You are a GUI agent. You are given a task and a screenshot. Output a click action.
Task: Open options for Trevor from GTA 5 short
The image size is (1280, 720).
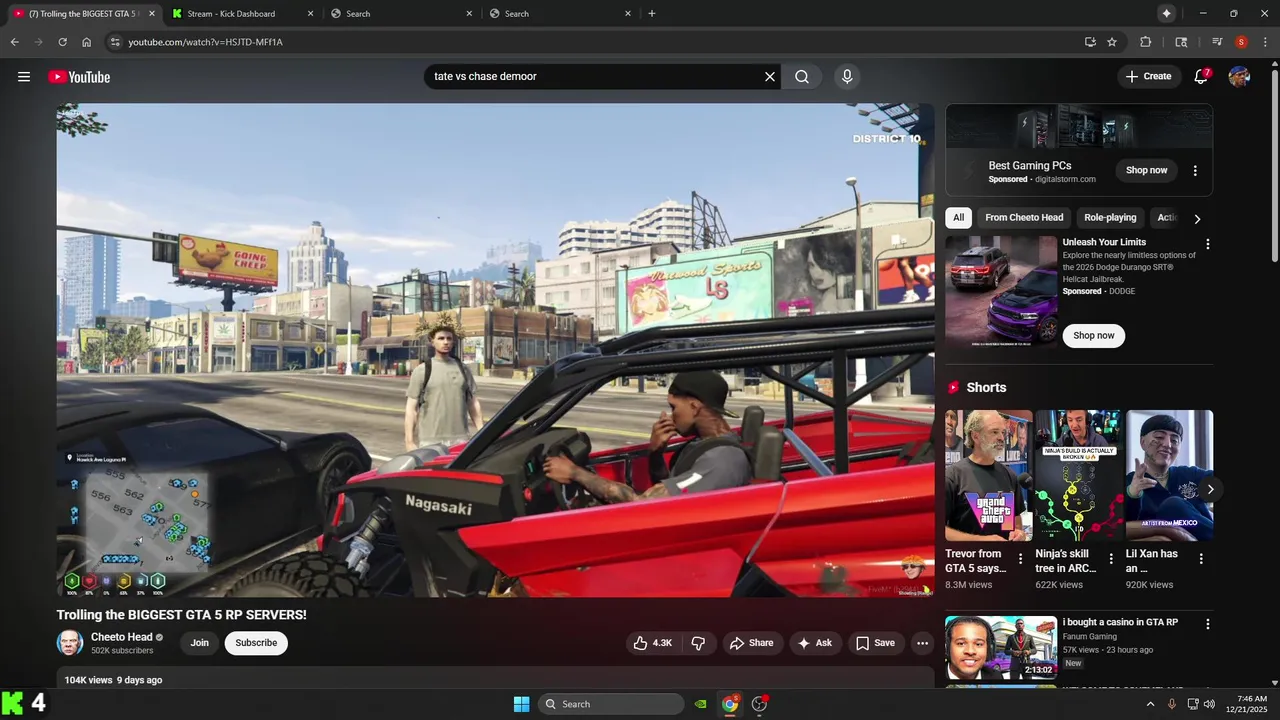(1020, 559)
